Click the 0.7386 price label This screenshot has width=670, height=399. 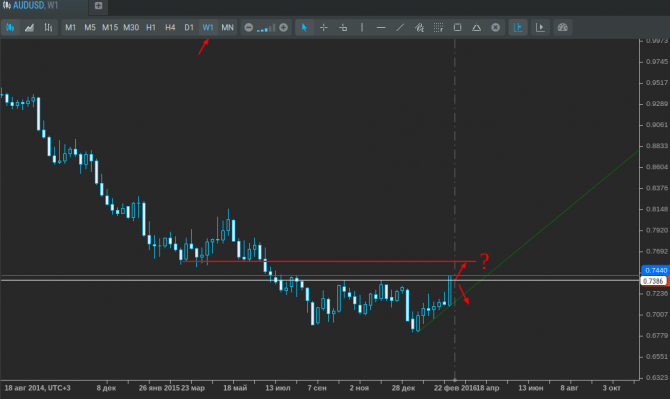(654, 281)
